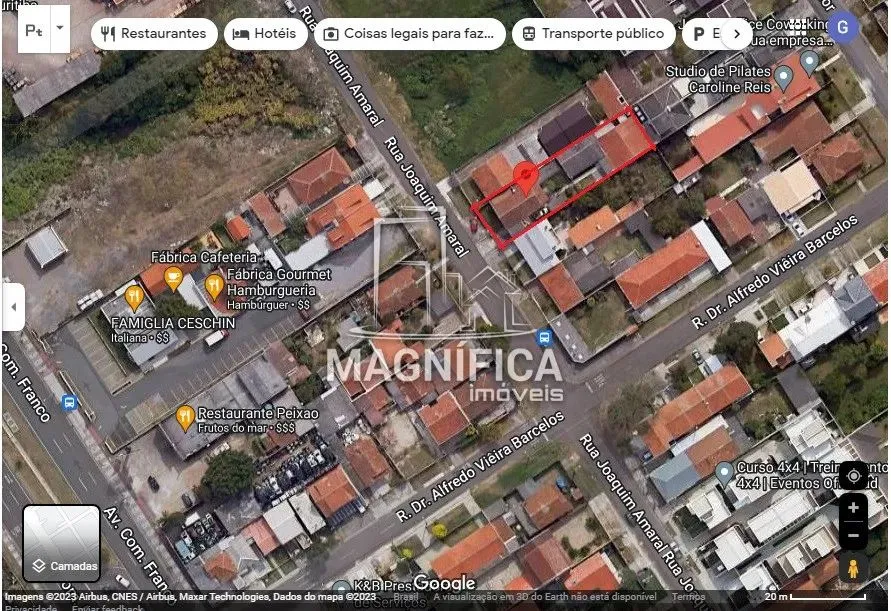Open Fábrica Cafeteria coffee pin
Viewport: 891px width, 611px height.
coord(173,279)
